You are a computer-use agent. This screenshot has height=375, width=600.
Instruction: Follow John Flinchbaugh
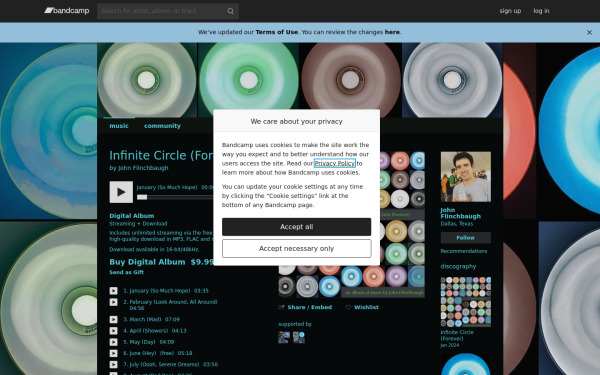point(466,238)
